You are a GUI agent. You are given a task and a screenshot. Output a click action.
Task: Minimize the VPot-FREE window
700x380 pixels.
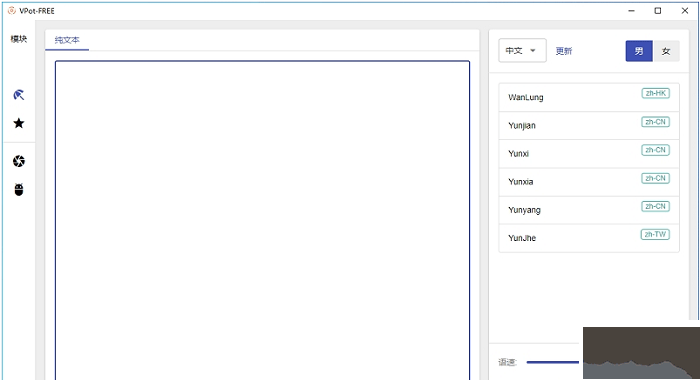[x=631, y=10]
